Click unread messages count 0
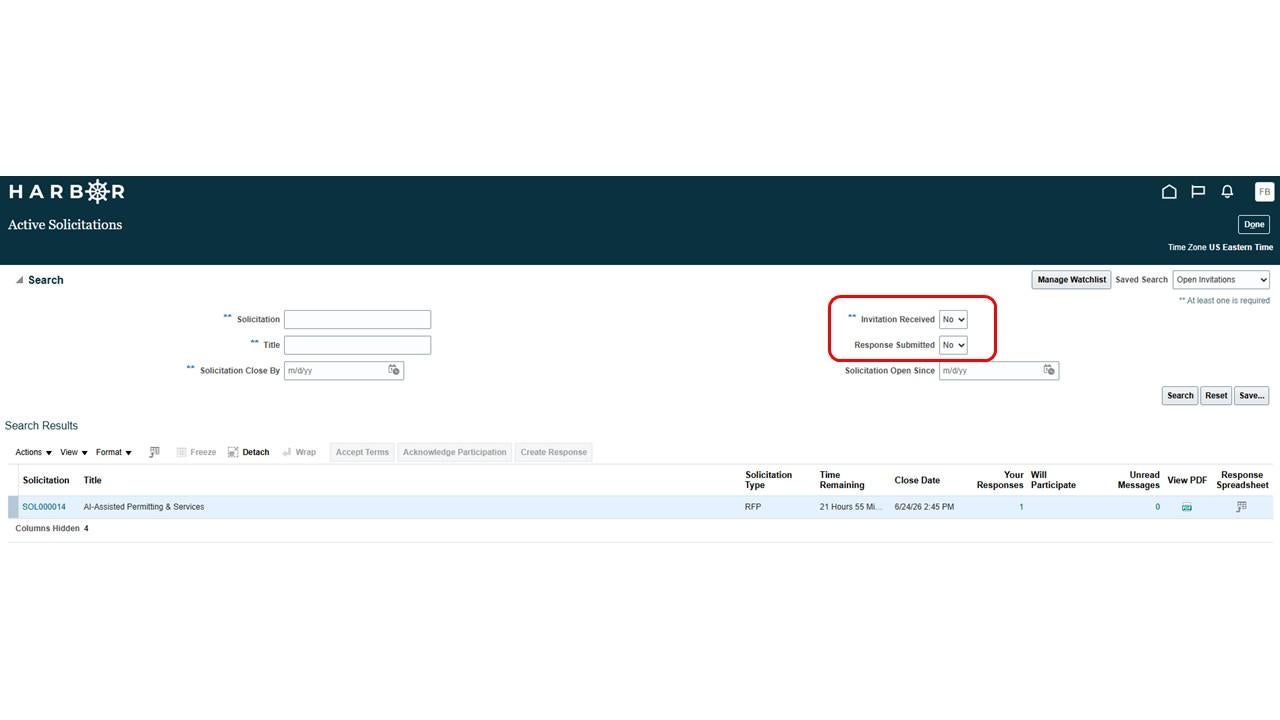Image resolution: width=1280 pixels, height=720 pixels. [1158, 507]
